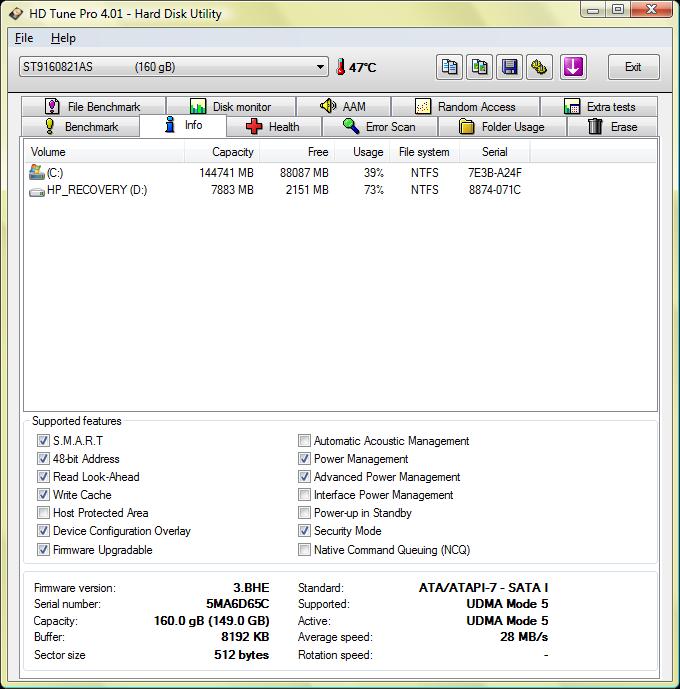The width and height of the screenshot is (680, 689).
Task: Toggle the Power Management checkbox
Action: [304, 458]
